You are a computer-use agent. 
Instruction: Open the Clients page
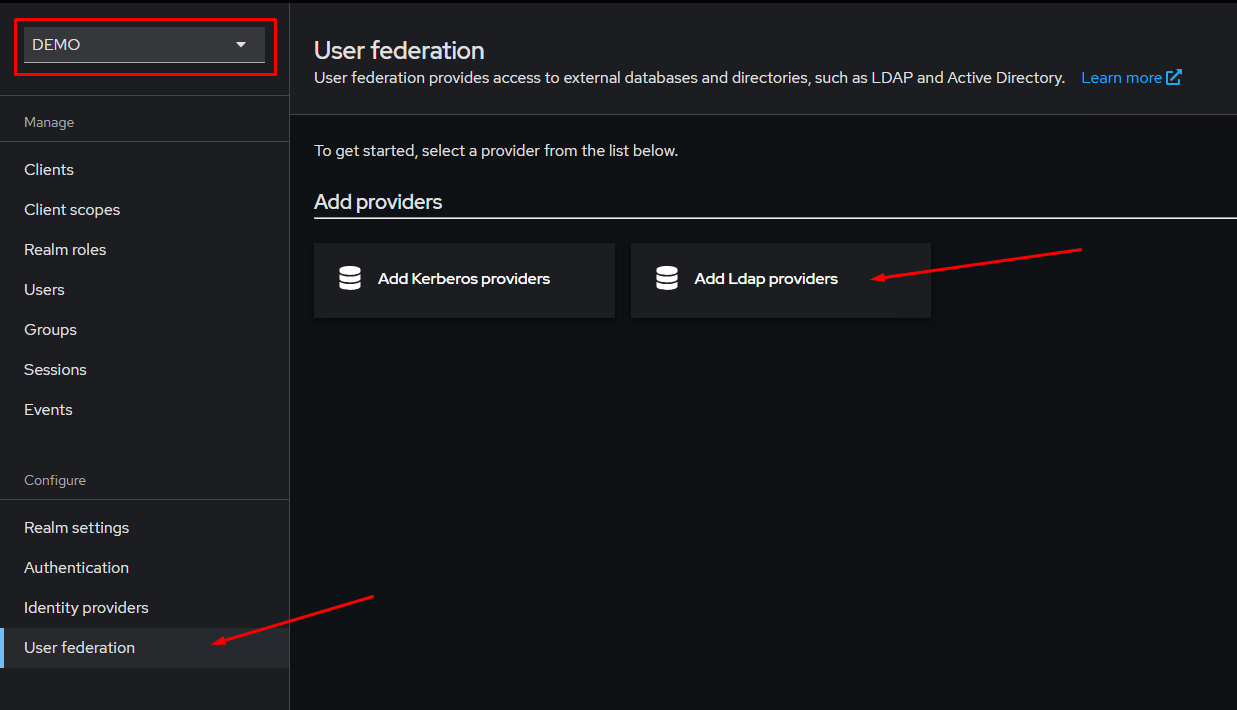point(49,170)
